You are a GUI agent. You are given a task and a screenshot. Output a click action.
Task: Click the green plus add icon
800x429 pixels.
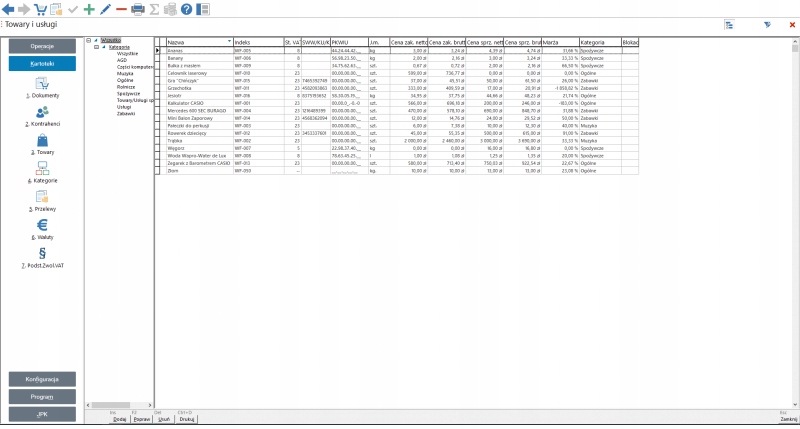[89, 9]
